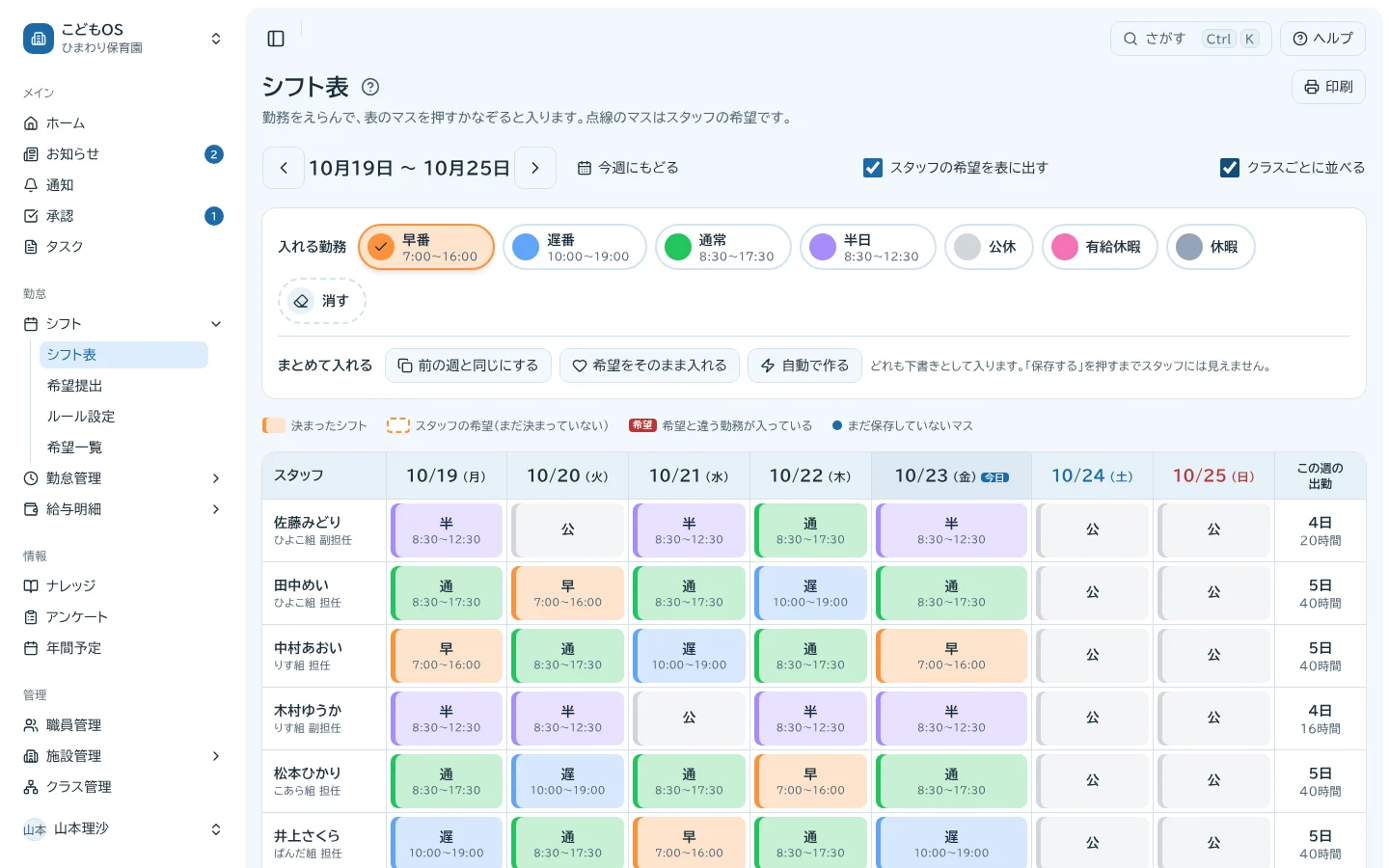The image size is (1389, 868).
Task: Select the 公休 shift type
Action: pyautogui.click(x=989, y=247)
